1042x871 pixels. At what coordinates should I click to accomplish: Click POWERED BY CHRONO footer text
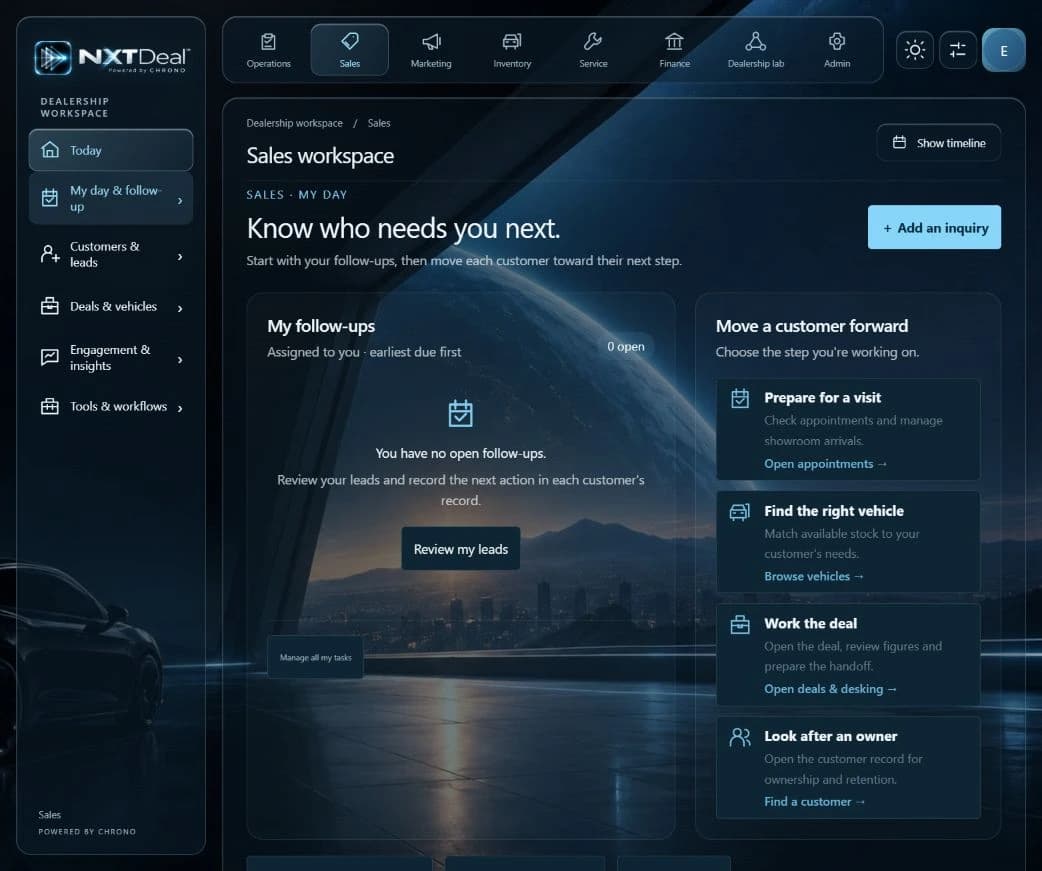pyautogui.click(x=87, y=832)
